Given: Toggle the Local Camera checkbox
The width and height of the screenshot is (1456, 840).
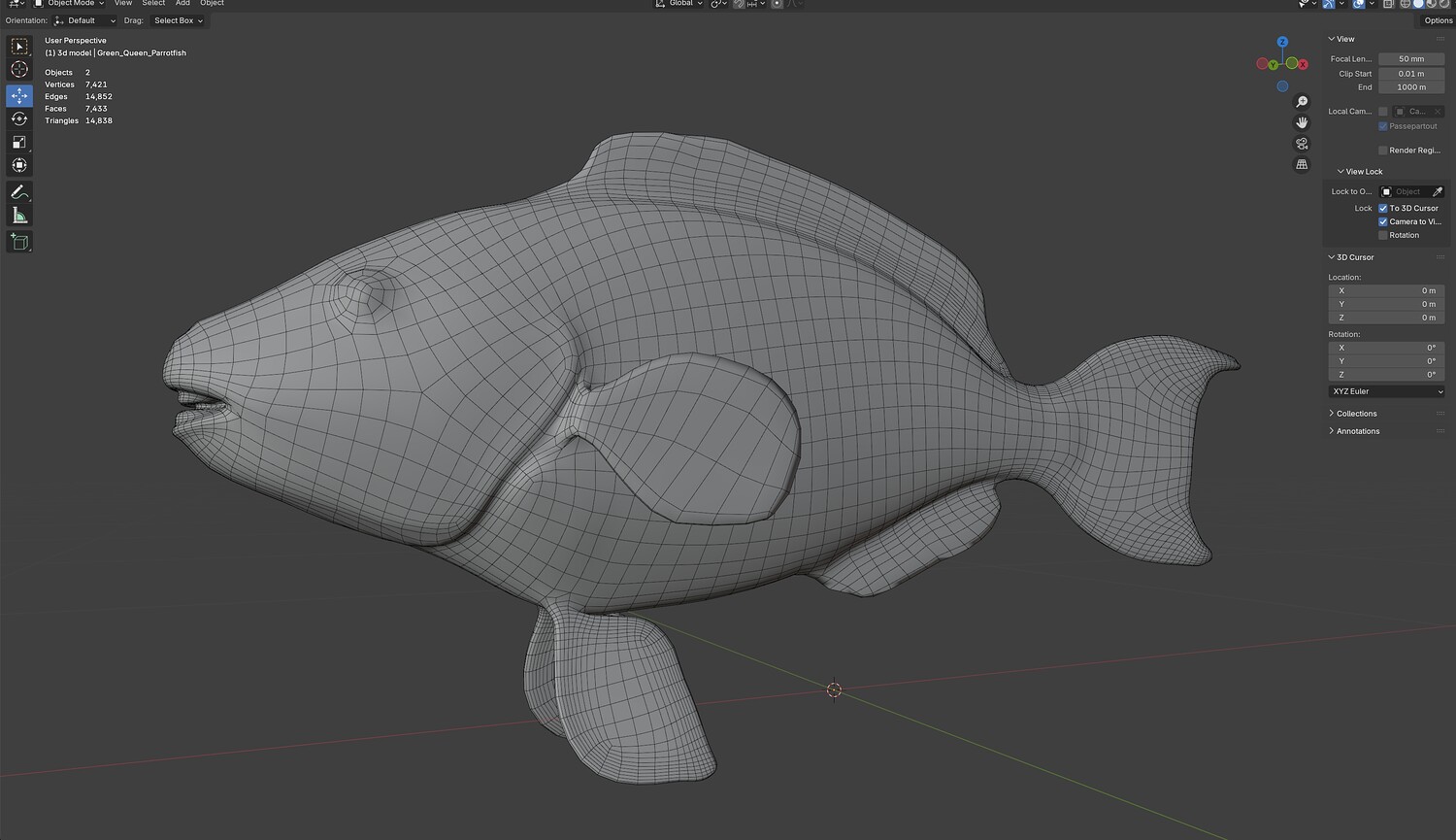Looking at the screenshot, I should pyautogui.click(x=1383, y=112).
